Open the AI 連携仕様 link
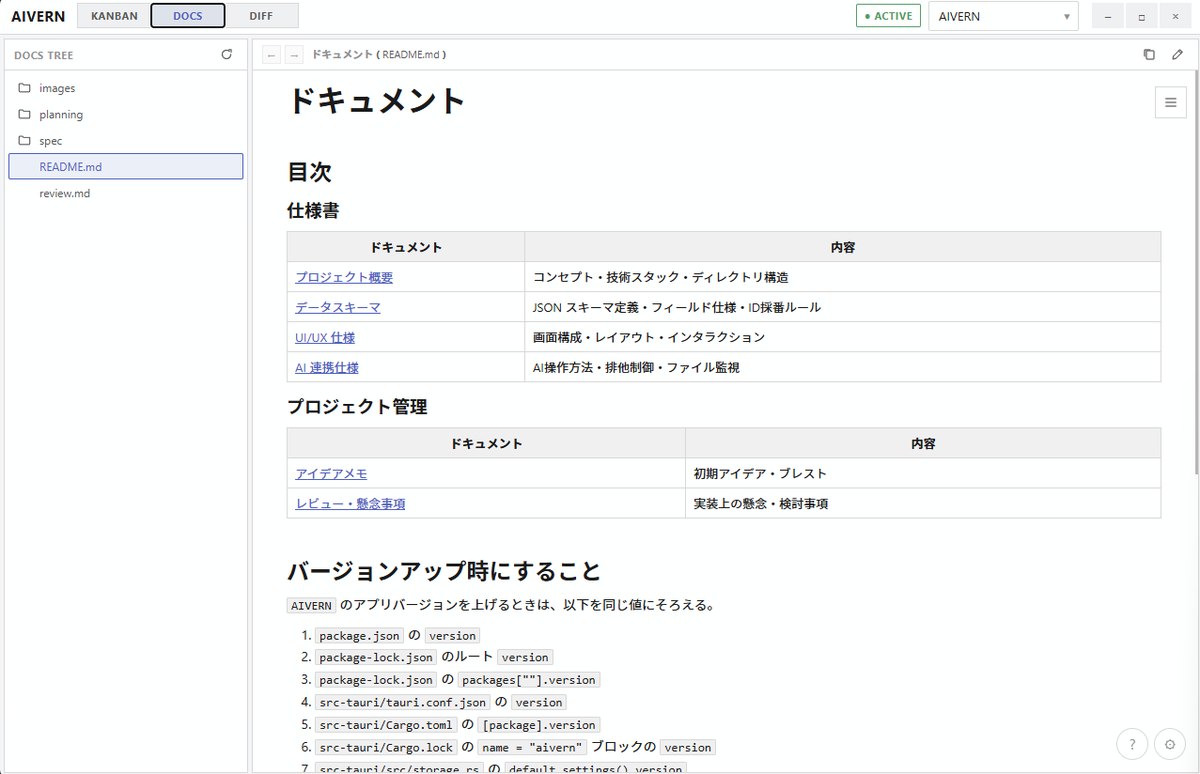1200x774 pixels. pyautogui.click(x=327, y=367)
